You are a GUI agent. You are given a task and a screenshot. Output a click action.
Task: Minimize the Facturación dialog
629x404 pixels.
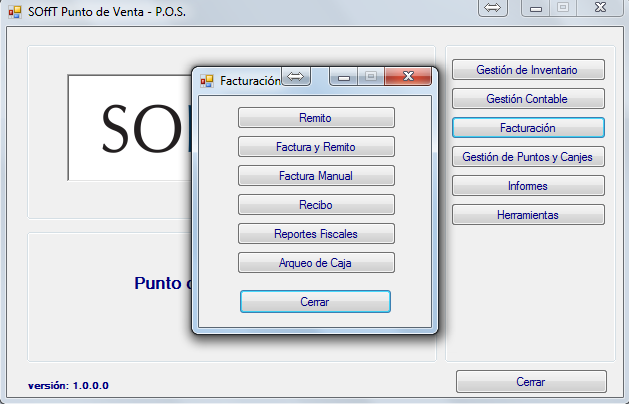(x=344, y=77)
